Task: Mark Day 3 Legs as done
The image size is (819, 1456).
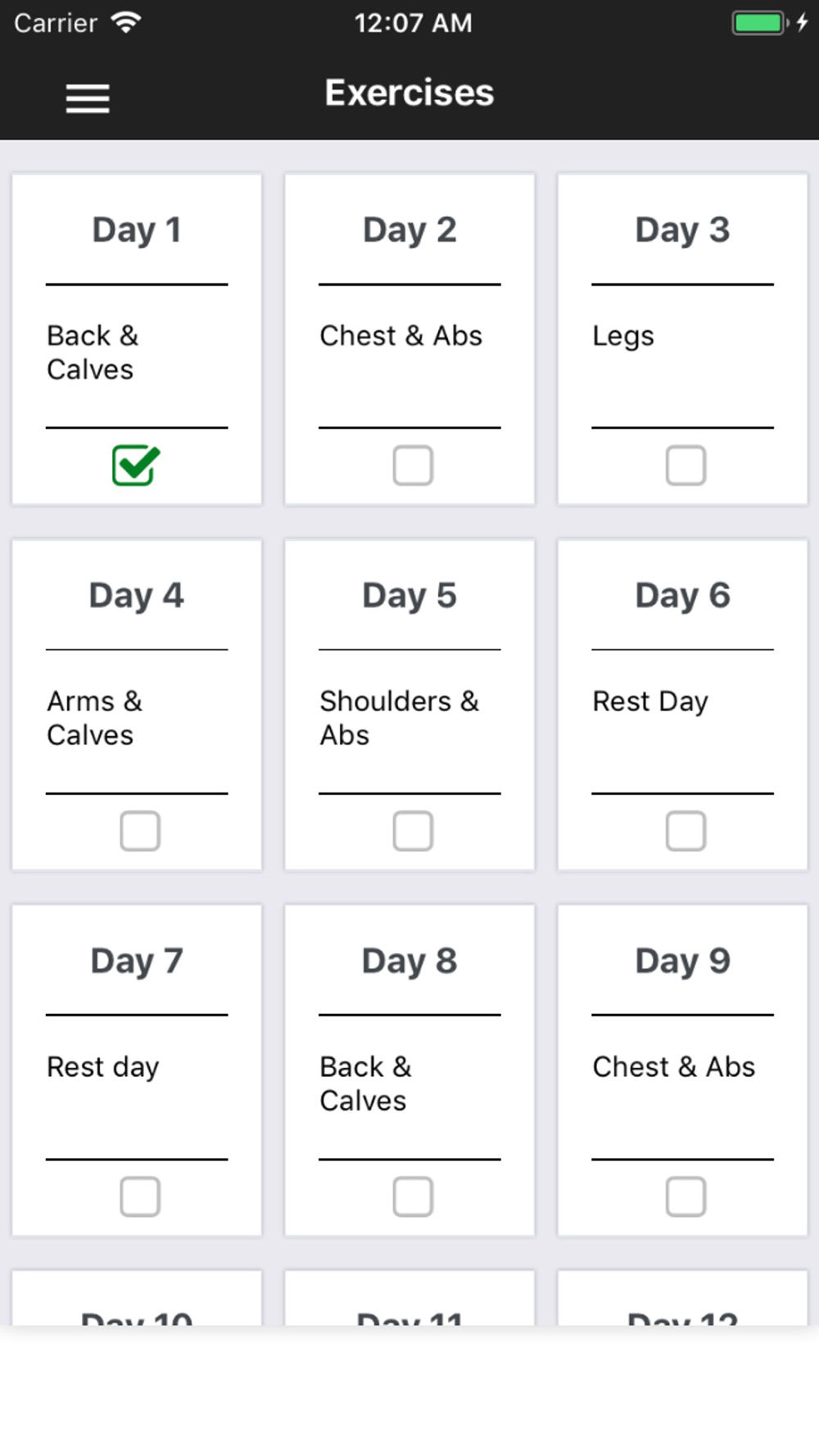Action: point(686,465)
